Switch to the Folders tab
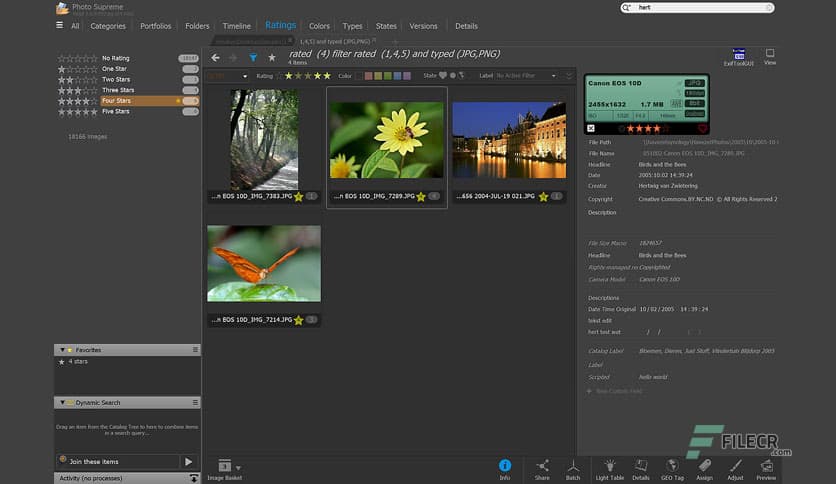836x484 pixels. (197, 26)
